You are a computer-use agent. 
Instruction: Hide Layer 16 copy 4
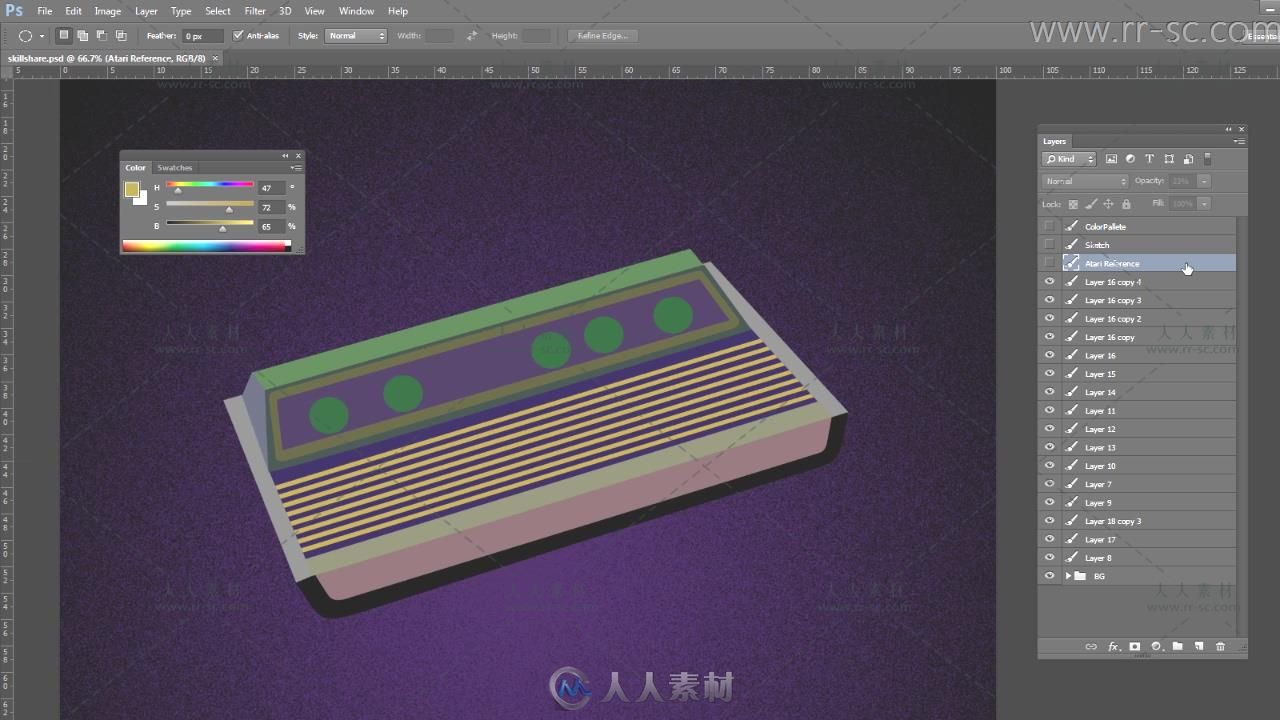tap(1049, 281)
